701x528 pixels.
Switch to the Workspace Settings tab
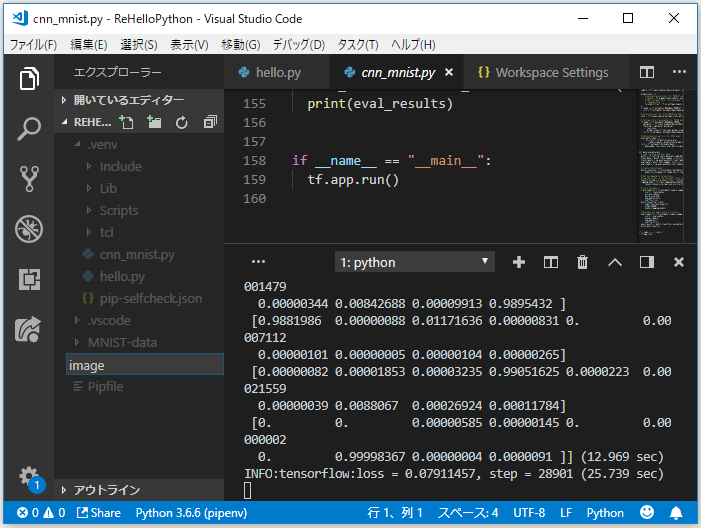[544, 72]
